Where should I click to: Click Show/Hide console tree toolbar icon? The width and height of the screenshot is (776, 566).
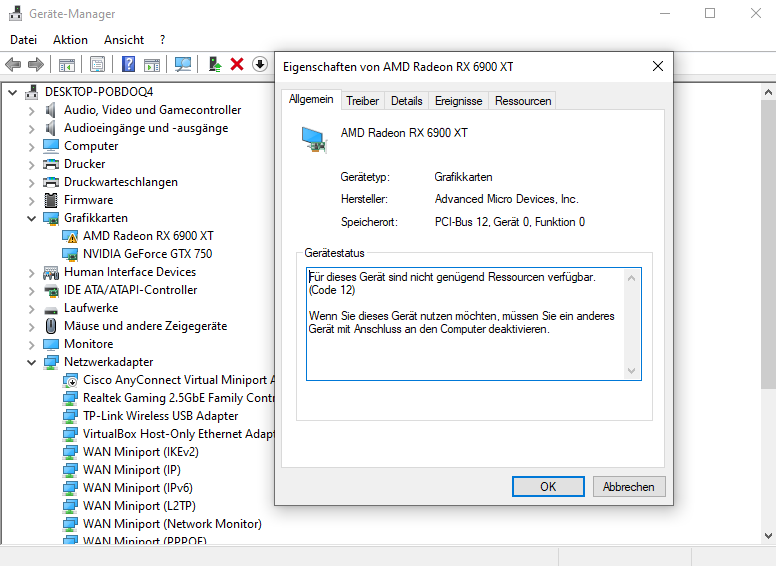[67, 64]
